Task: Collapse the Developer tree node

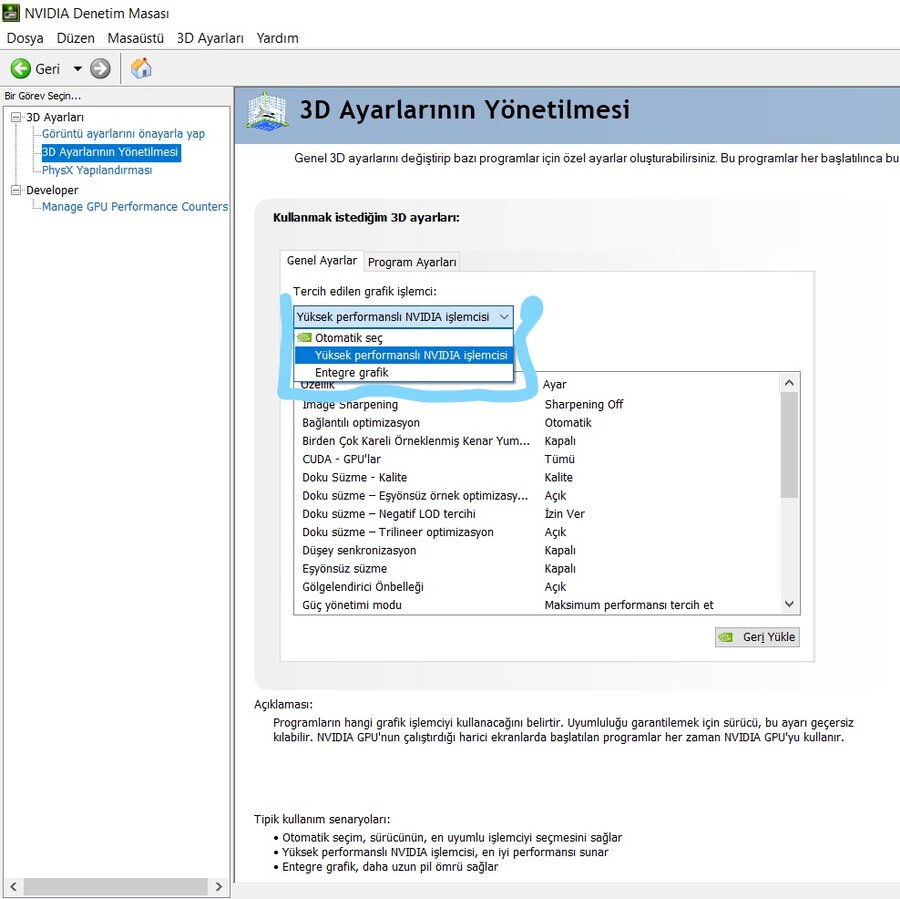Action: [16, 190]
